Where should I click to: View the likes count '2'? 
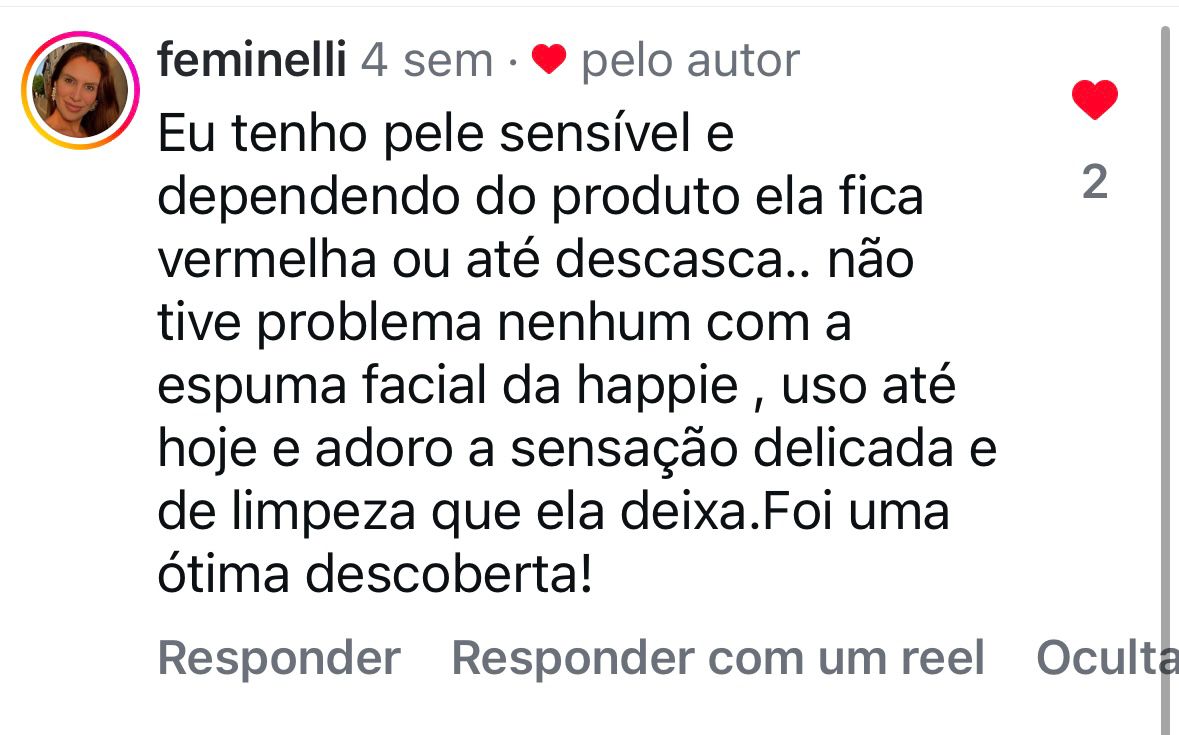(1095, 183)
